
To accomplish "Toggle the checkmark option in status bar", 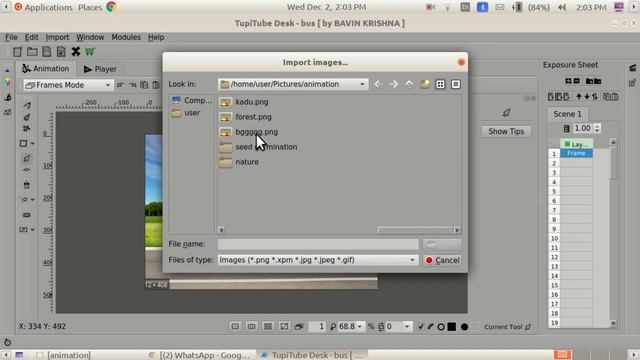I will 421,327.
